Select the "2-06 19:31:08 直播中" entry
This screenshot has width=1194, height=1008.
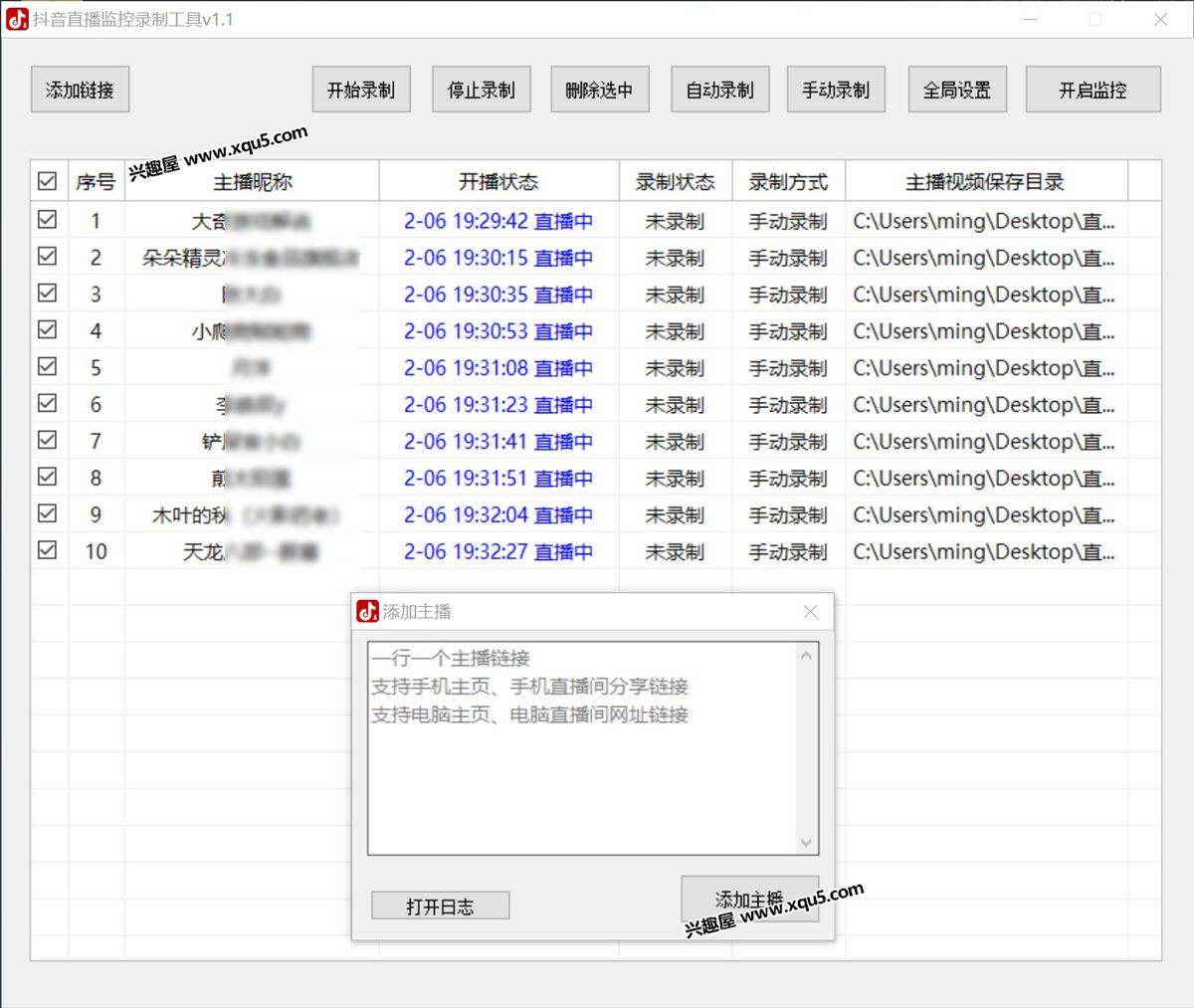coord(498,368)
